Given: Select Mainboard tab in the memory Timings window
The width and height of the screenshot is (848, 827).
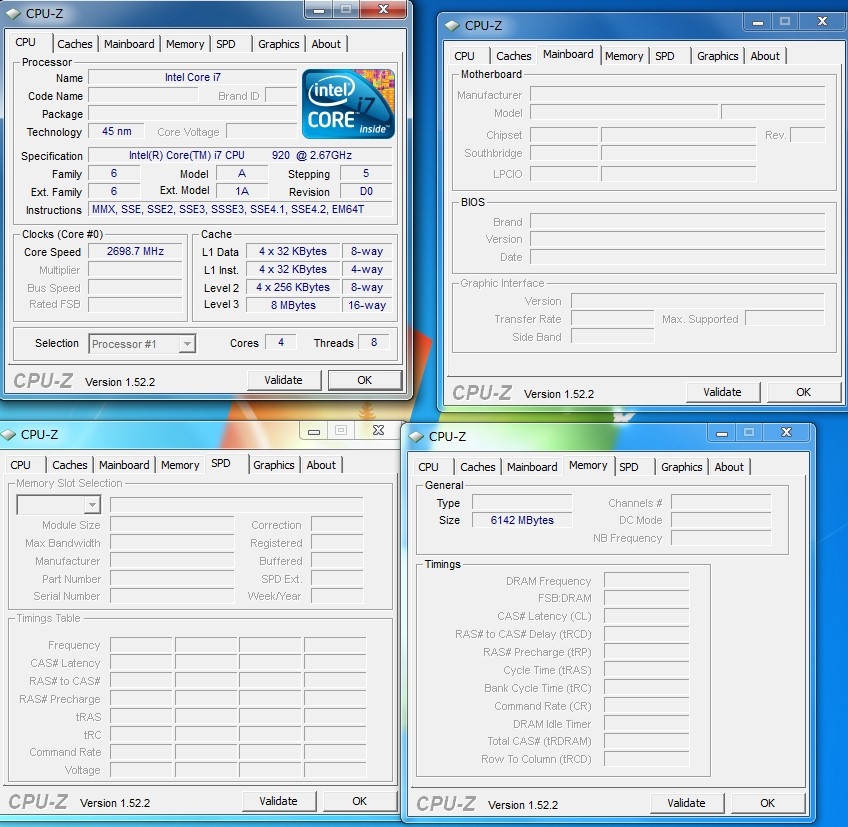Looking at the screenshot, I should (x=532, y=467).
